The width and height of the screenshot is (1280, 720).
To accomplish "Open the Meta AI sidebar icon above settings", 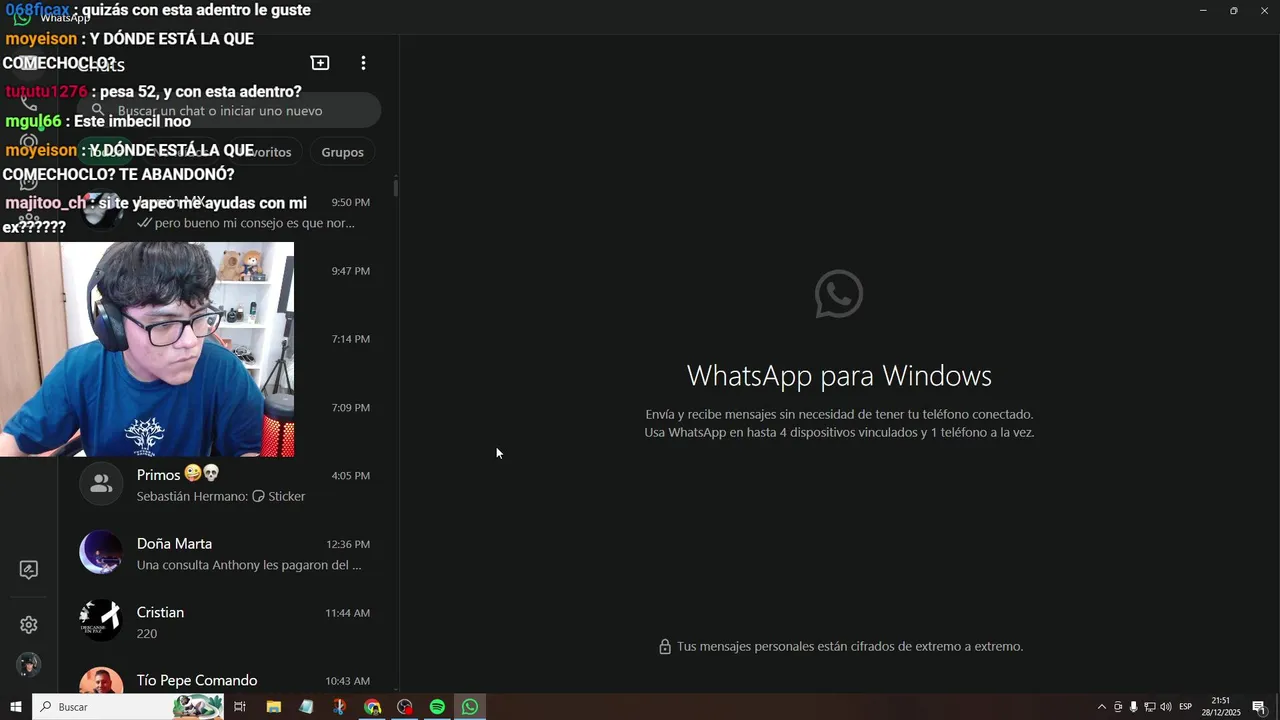I will coord(29,570).
